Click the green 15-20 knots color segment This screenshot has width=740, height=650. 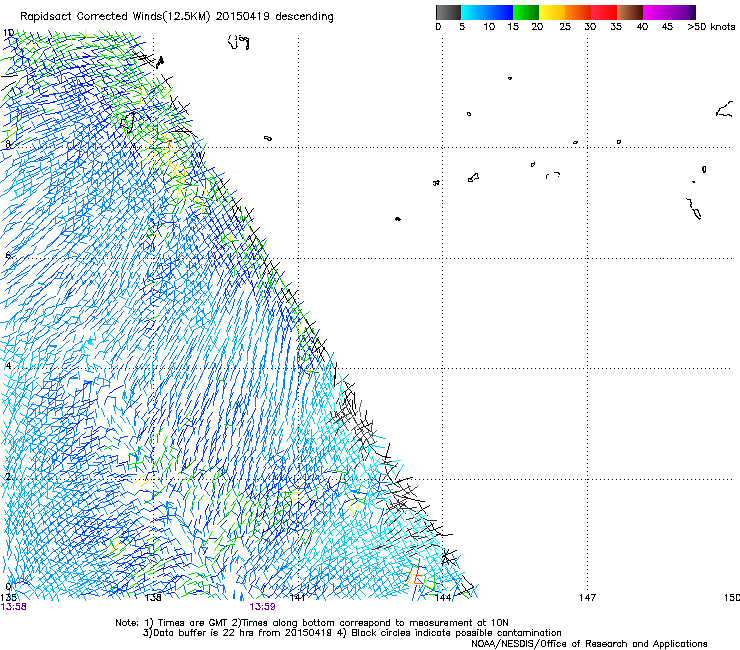coord(526,12)
